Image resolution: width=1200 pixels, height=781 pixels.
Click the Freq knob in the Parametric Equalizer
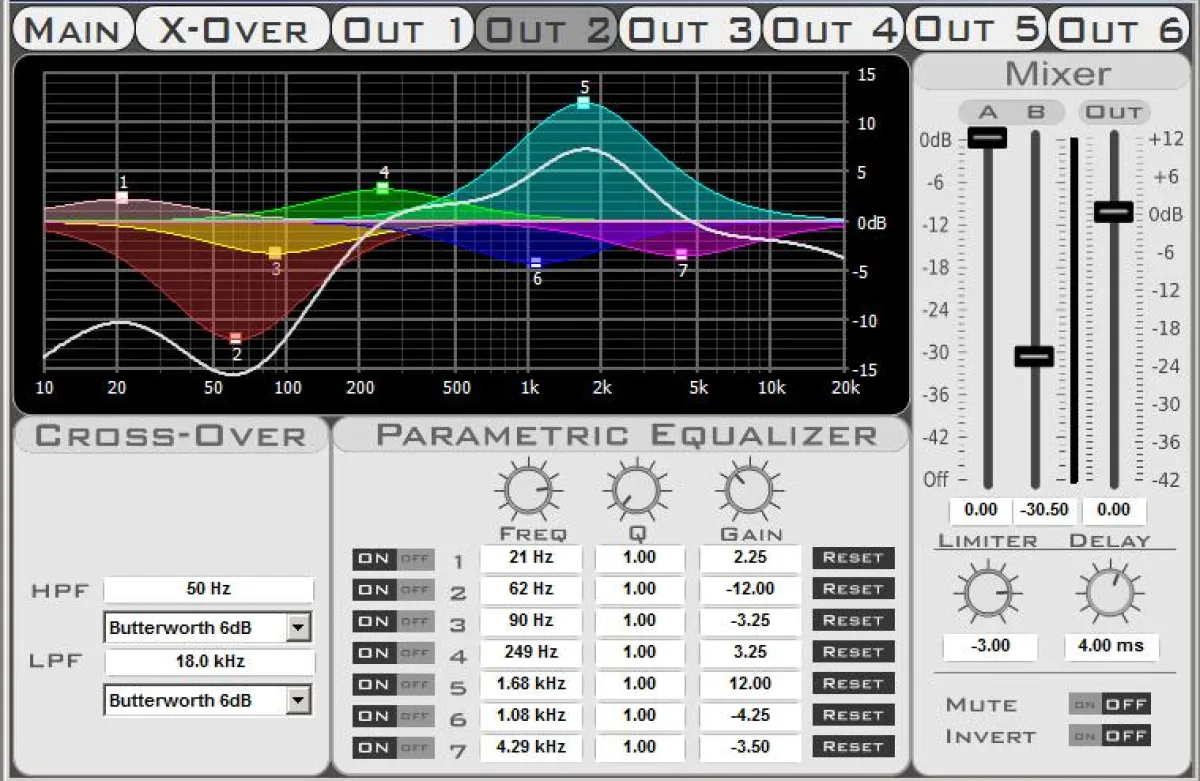pos(529,489)
